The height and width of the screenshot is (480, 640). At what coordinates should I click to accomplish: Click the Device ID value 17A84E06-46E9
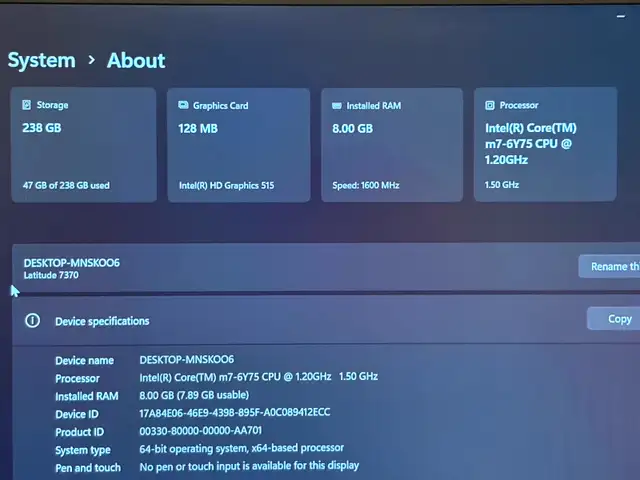click(x=235, y=413)
